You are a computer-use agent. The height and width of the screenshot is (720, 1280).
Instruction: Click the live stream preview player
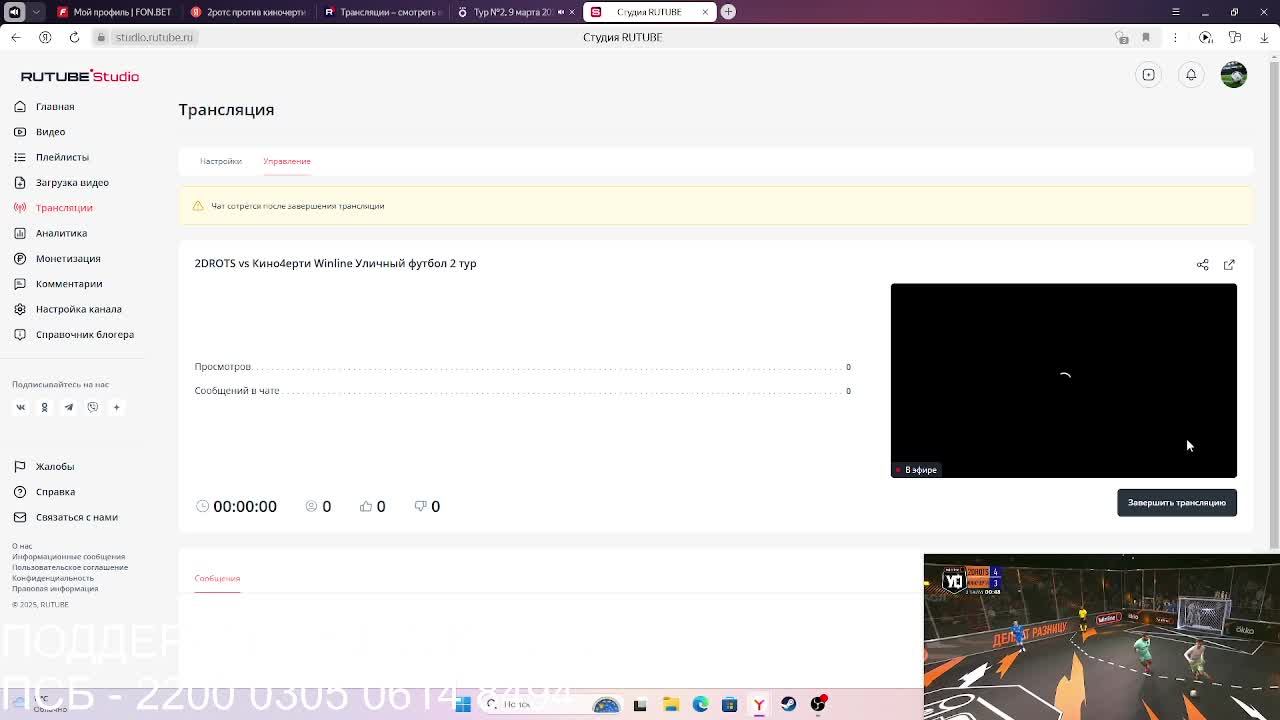1064,380
